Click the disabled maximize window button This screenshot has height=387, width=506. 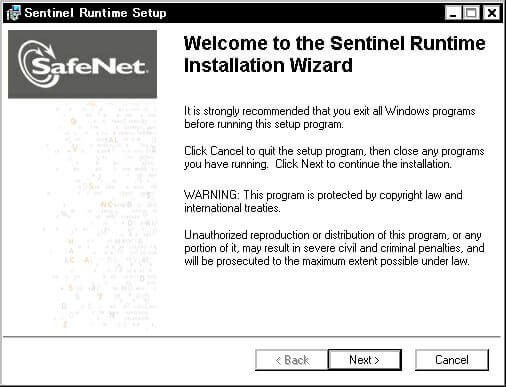(471, 13)
